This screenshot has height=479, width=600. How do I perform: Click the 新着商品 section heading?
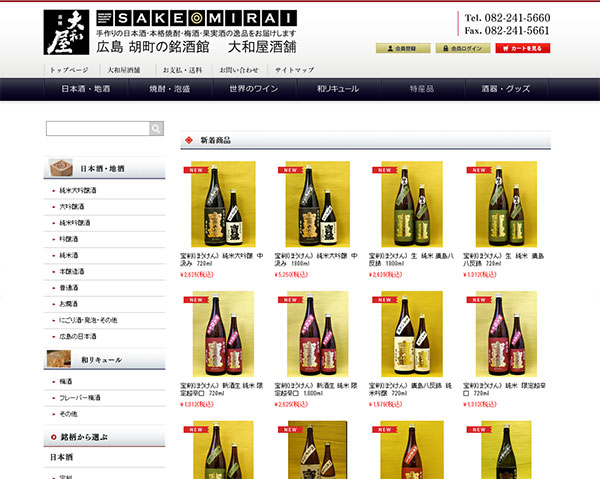(x=216, y=140)
